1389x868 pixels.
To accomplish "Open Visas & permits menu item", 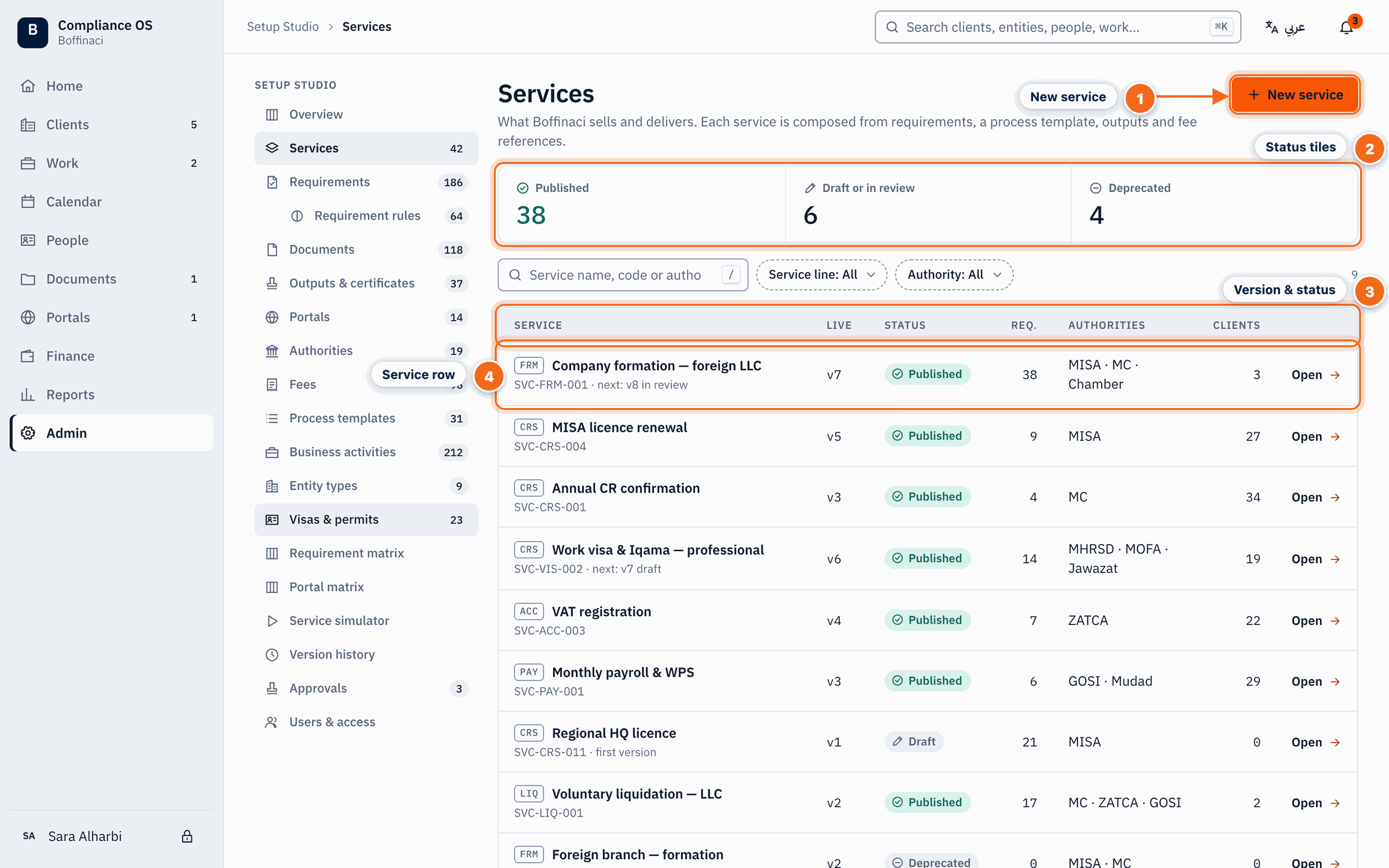I will click(x=366, y=520).
